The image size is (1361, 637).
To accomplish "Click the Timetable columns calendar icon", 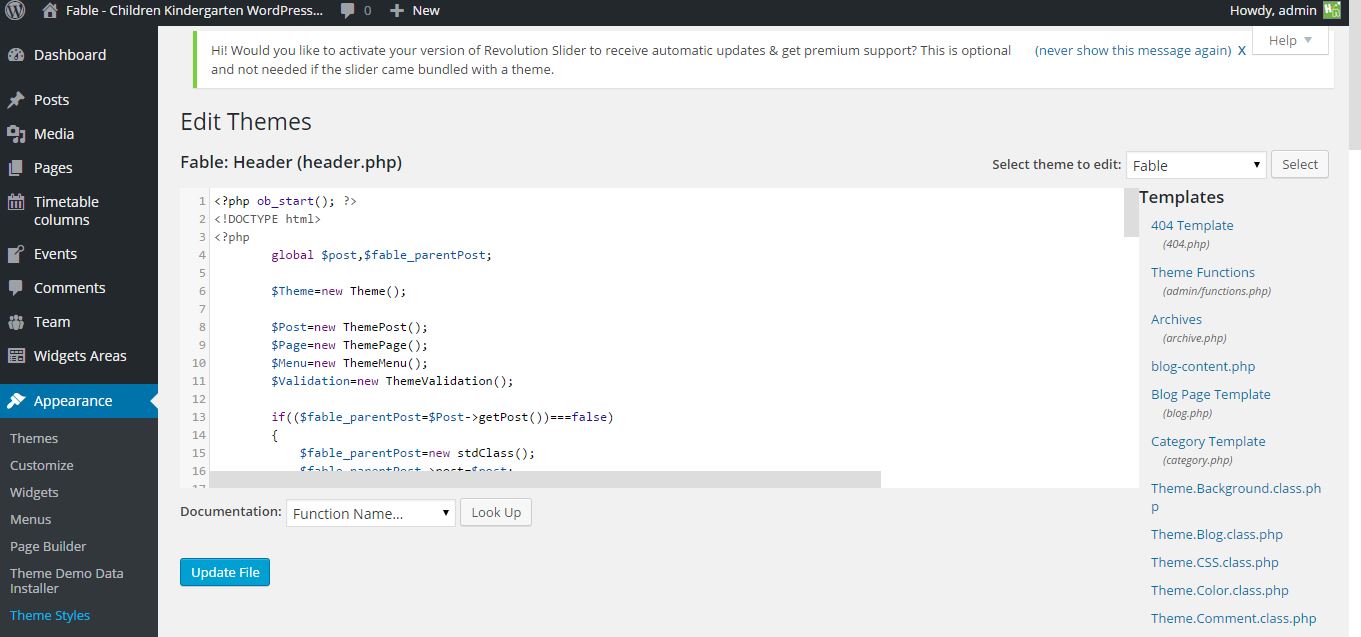I will [16, 202].
